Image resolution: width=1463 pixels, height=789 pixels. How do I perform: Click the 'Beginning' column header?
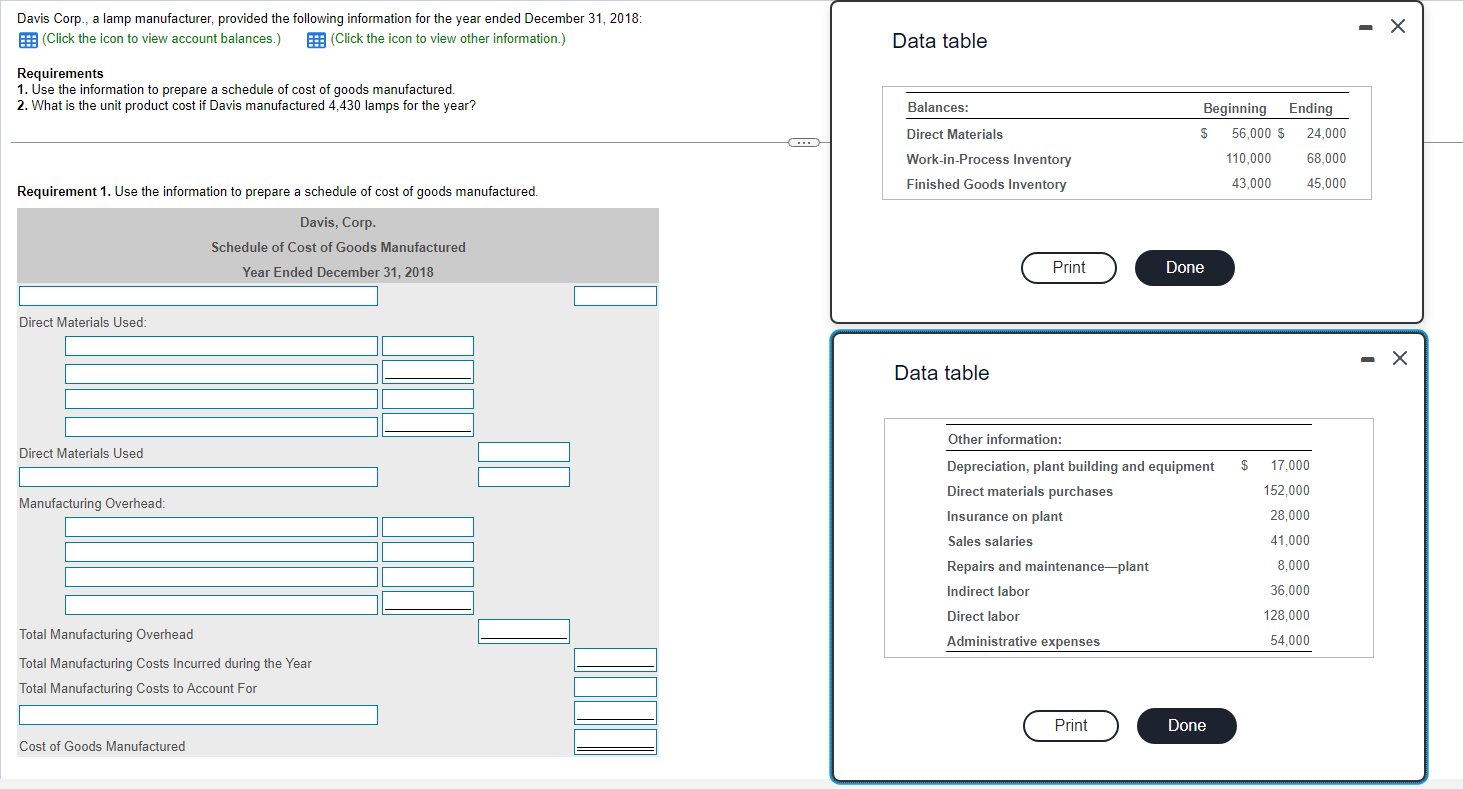click(x=1234, y=108)
